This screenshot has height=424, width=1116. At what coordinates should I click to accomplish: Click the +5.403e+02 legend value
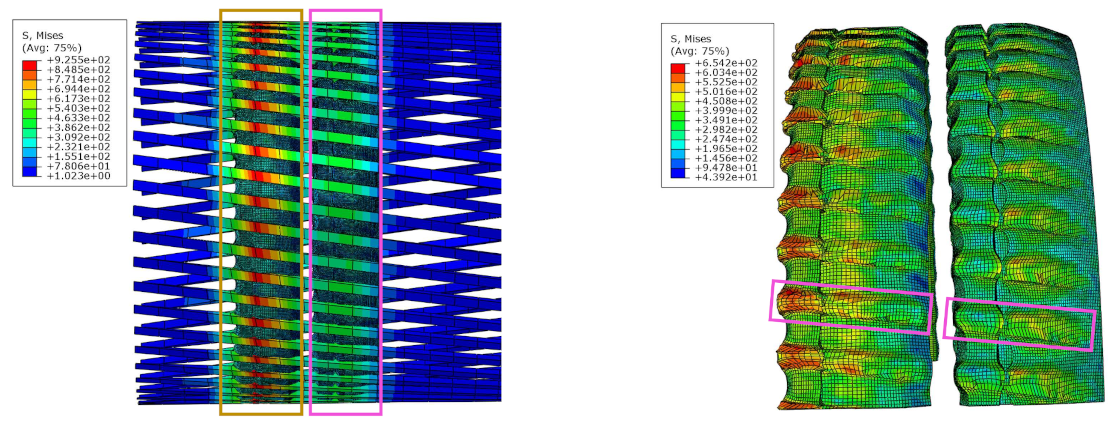click(77, 108)
